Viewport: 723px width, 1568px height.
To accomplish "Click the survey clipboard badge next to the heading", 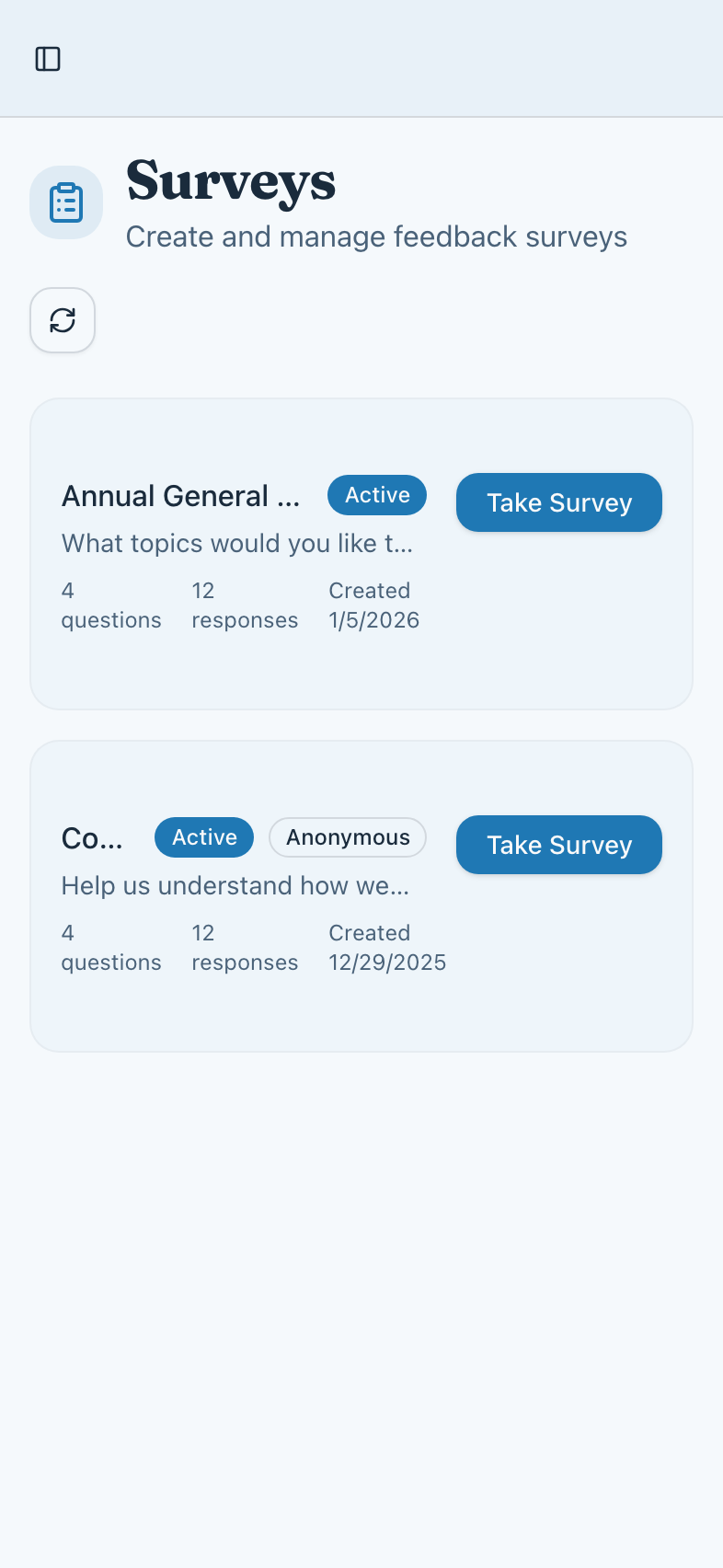I will click(65, 202).
